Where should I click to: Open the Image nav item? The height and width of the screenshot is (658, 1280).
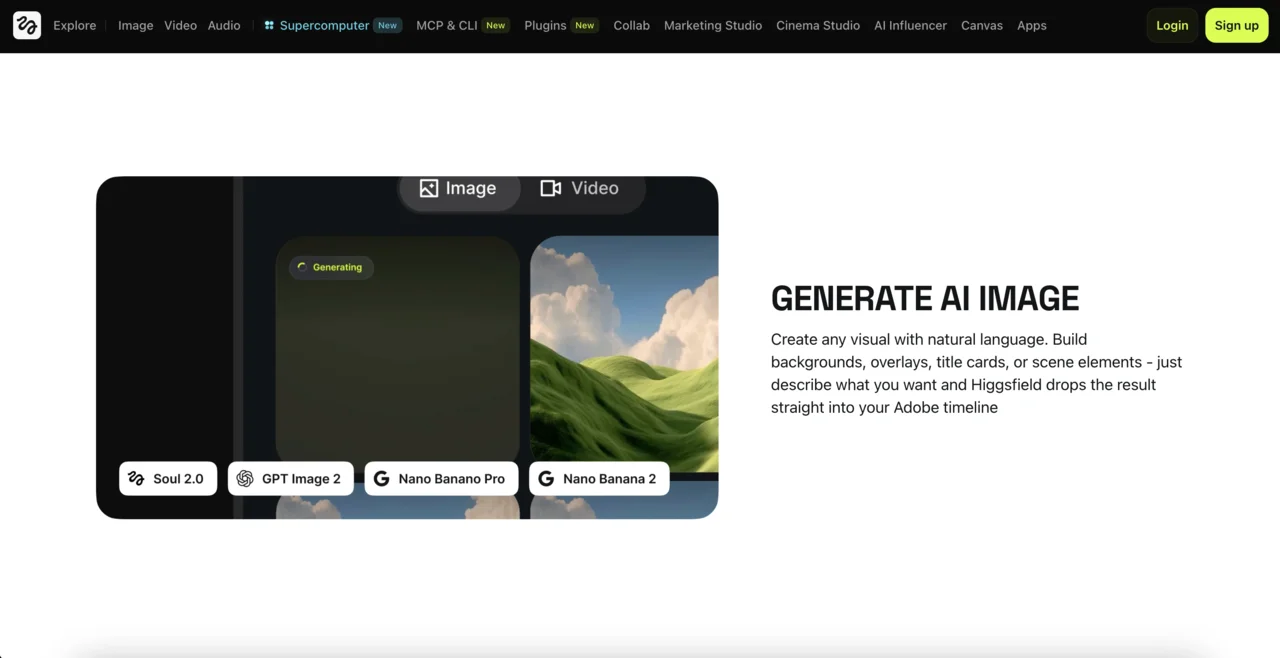(x=136, y=26)
